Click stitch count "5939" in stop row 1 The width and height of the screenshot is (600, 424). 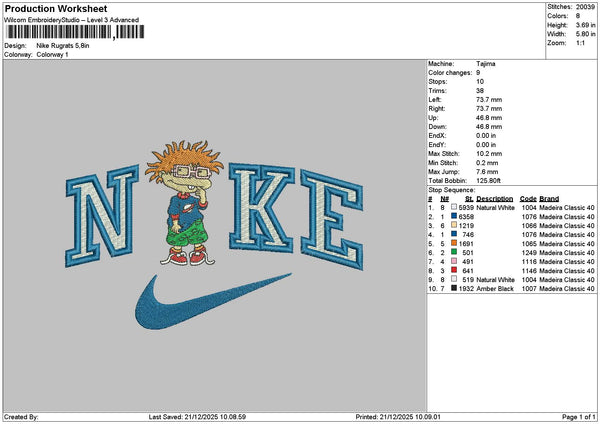[x=466, y=207]
